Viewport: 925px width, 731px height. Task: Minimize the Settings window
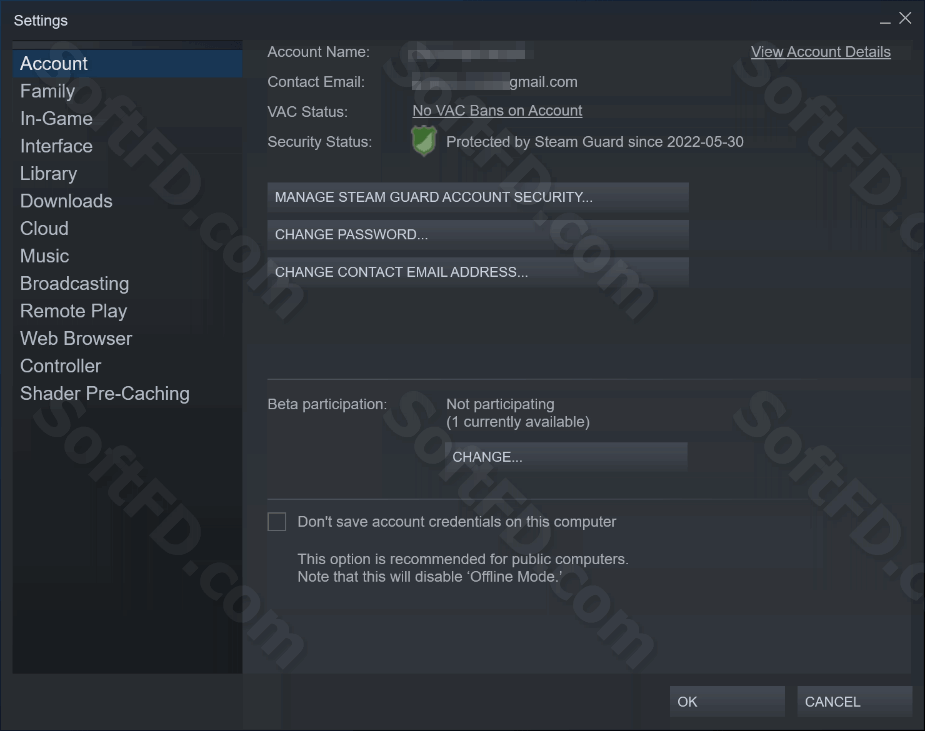click(x=885, y=20)
